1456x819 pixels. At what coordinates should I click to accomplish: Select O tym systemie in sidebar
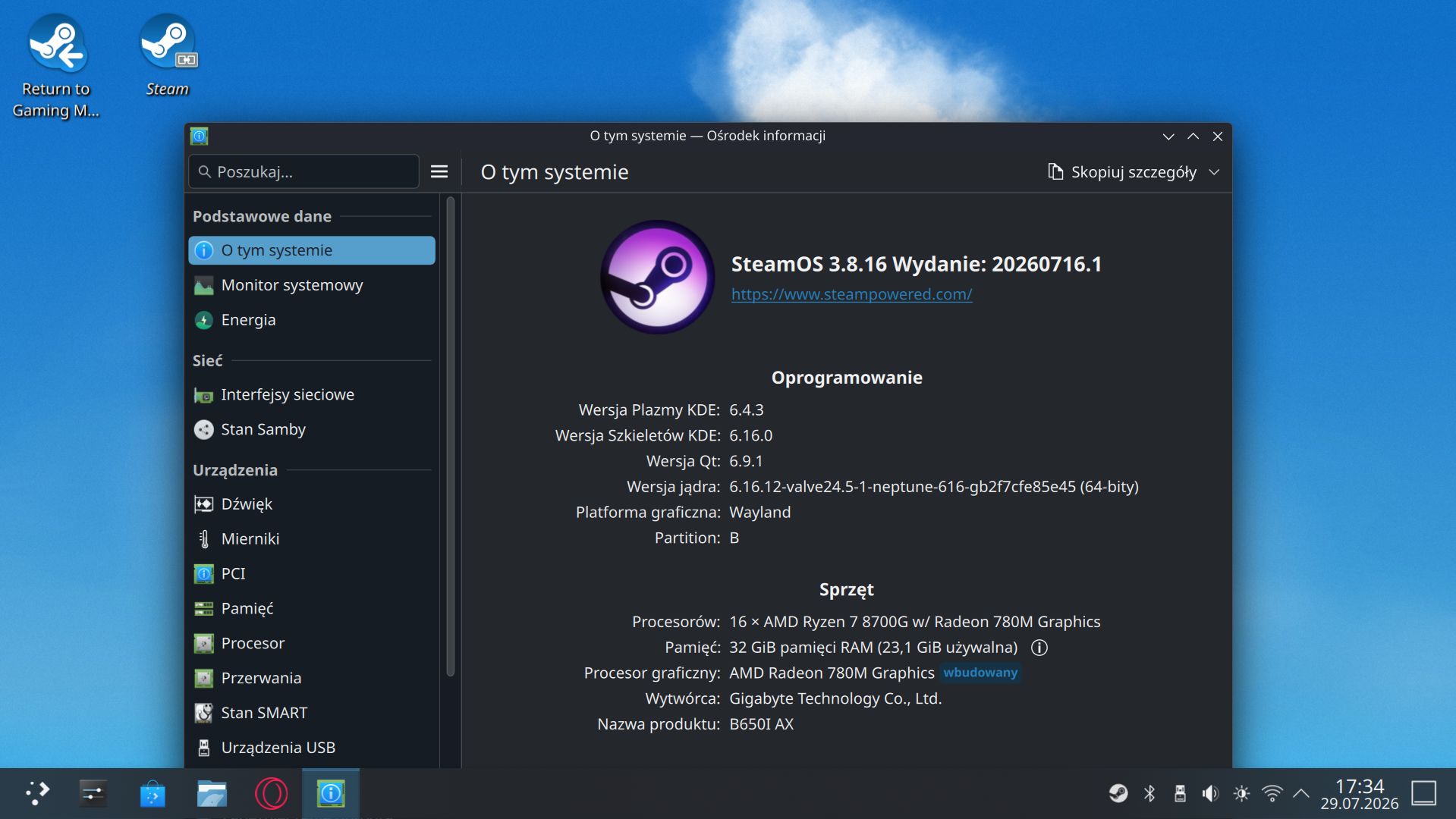311,250
